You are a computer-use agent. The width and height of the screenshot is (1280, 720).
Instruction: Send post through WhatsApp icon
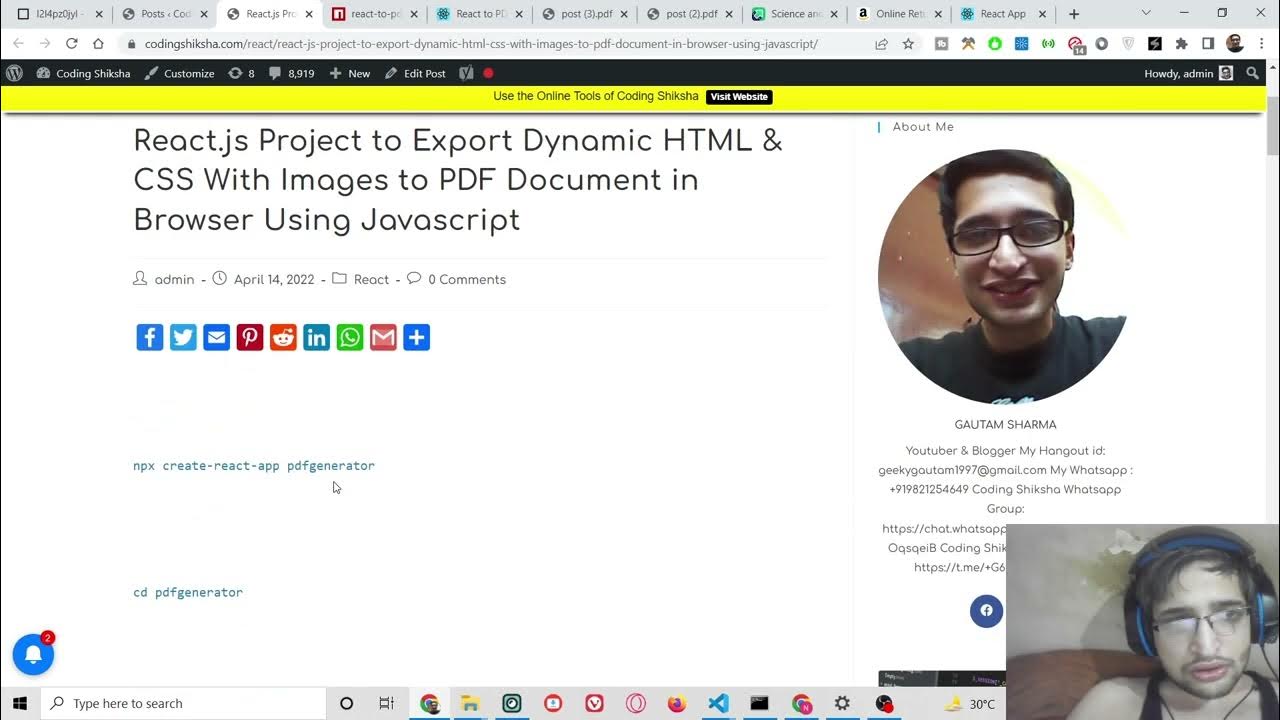pos(350,337)
